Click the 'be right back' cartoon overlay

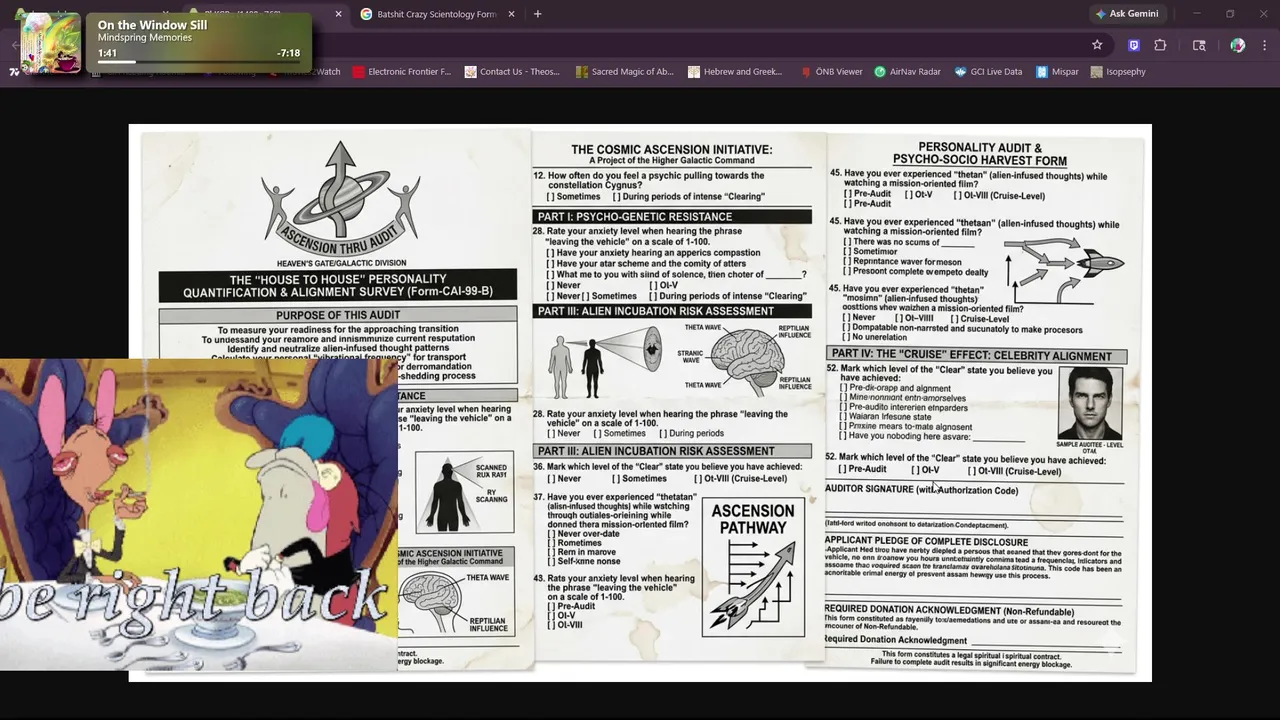click(x=199, y=515)
